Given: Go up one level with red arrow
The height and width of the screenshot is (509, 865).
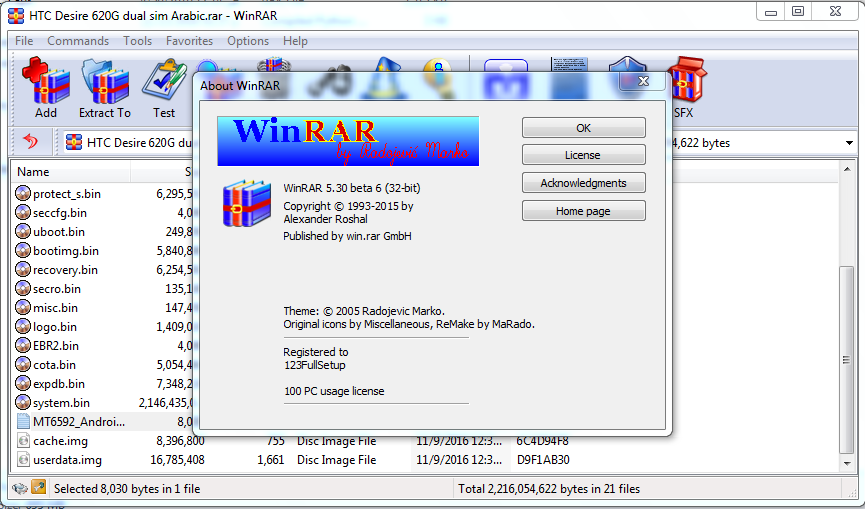Looking at the screenshot, I should 31,142.
